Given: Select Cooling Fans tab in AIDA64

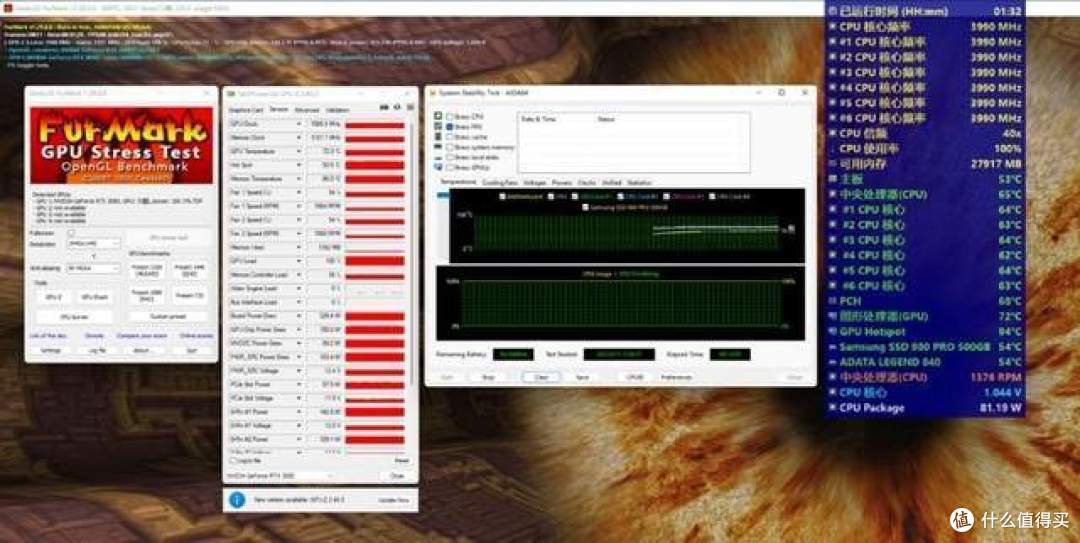Looking at the screenshot, I should 500,183.
